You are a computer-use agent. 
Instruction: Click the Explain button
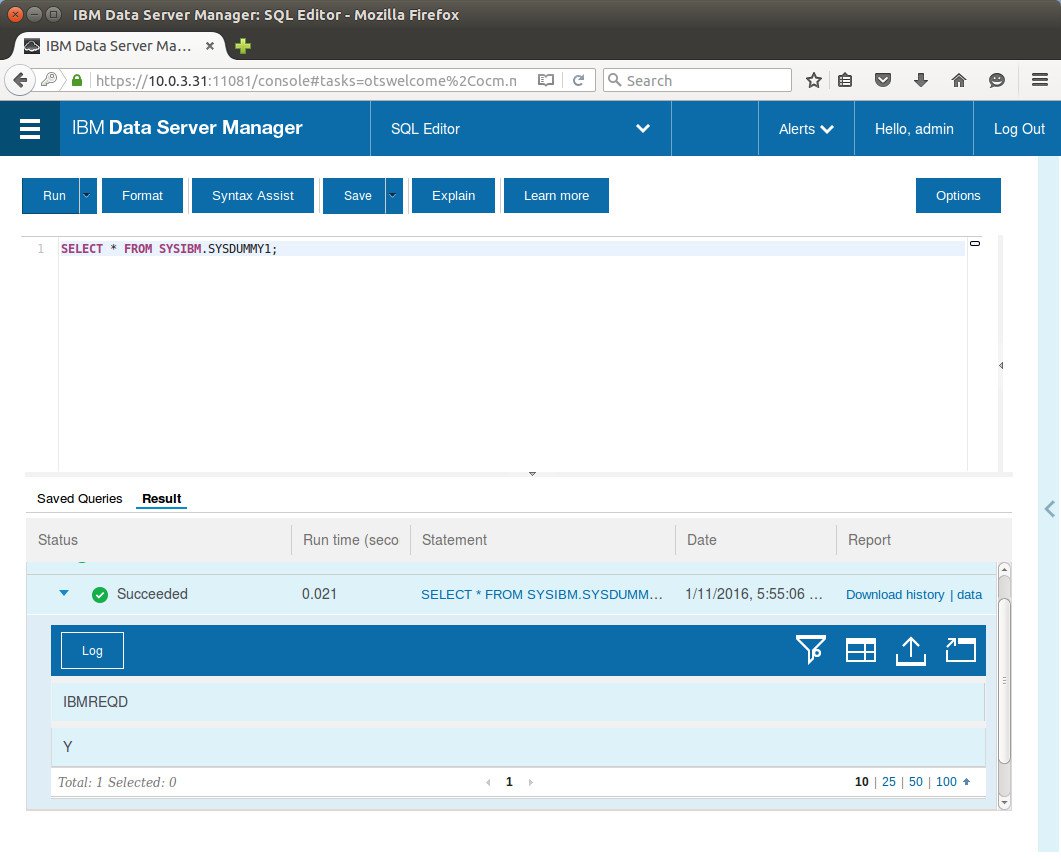tap(453, 196)
